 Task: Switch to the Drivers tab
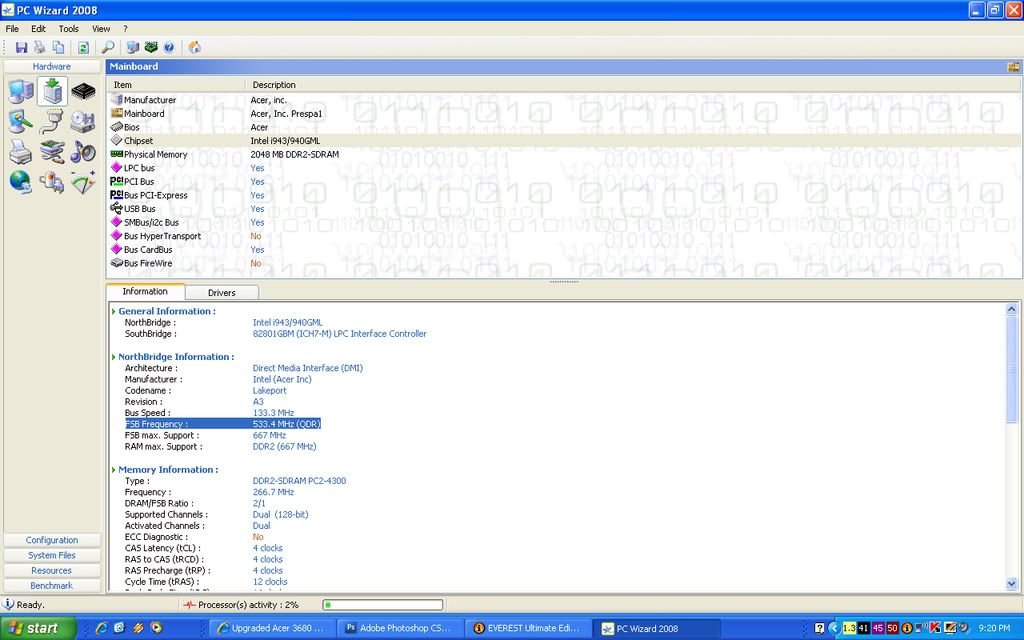point(221,293)
